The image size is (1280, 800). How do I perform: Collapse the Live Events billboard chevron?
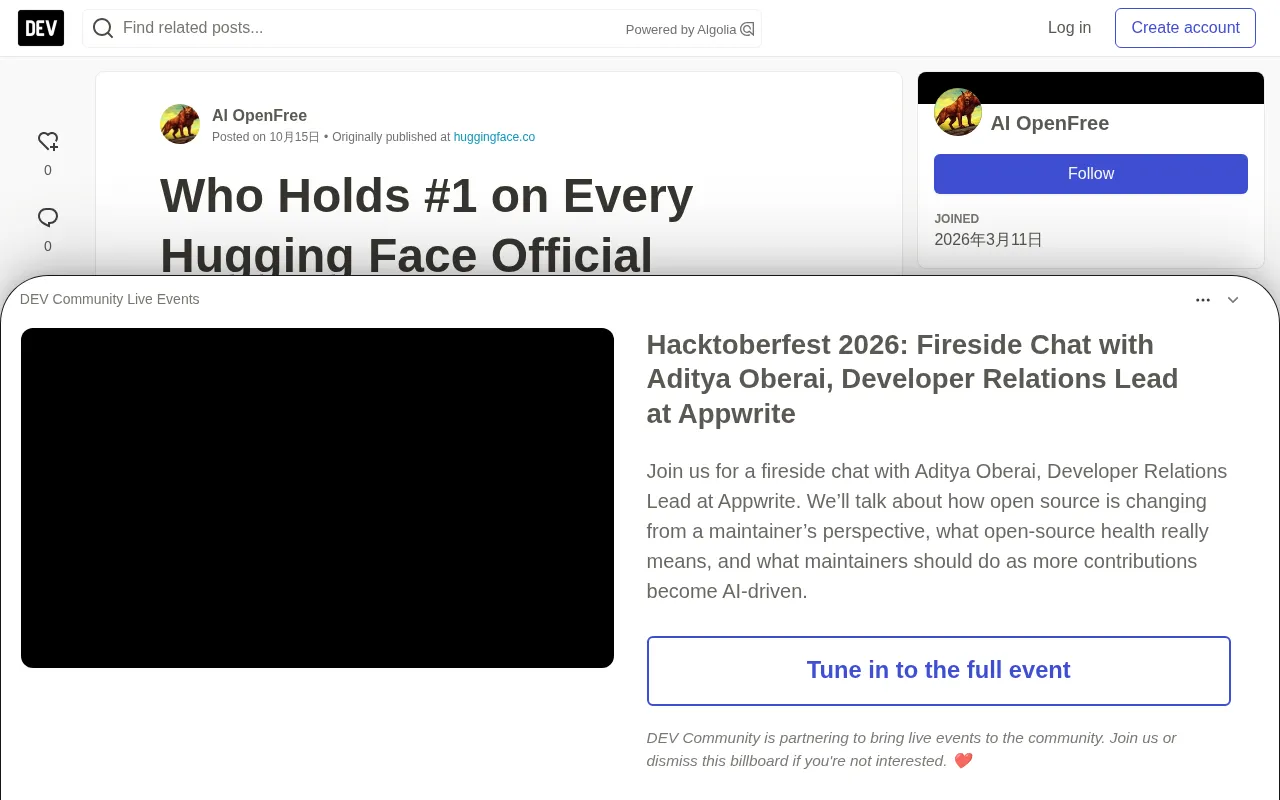coord(1233,300)
